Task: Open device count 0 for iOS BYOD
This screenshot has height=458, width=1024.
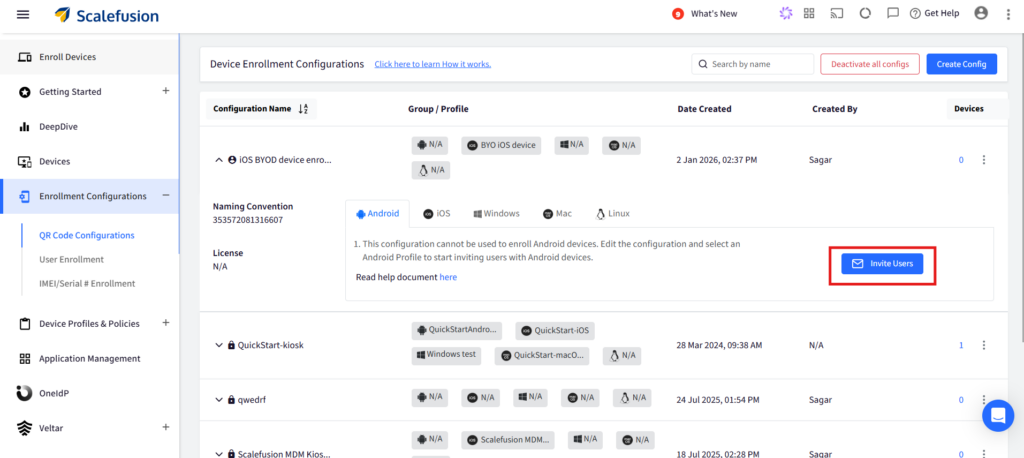Action: [961, 160]
